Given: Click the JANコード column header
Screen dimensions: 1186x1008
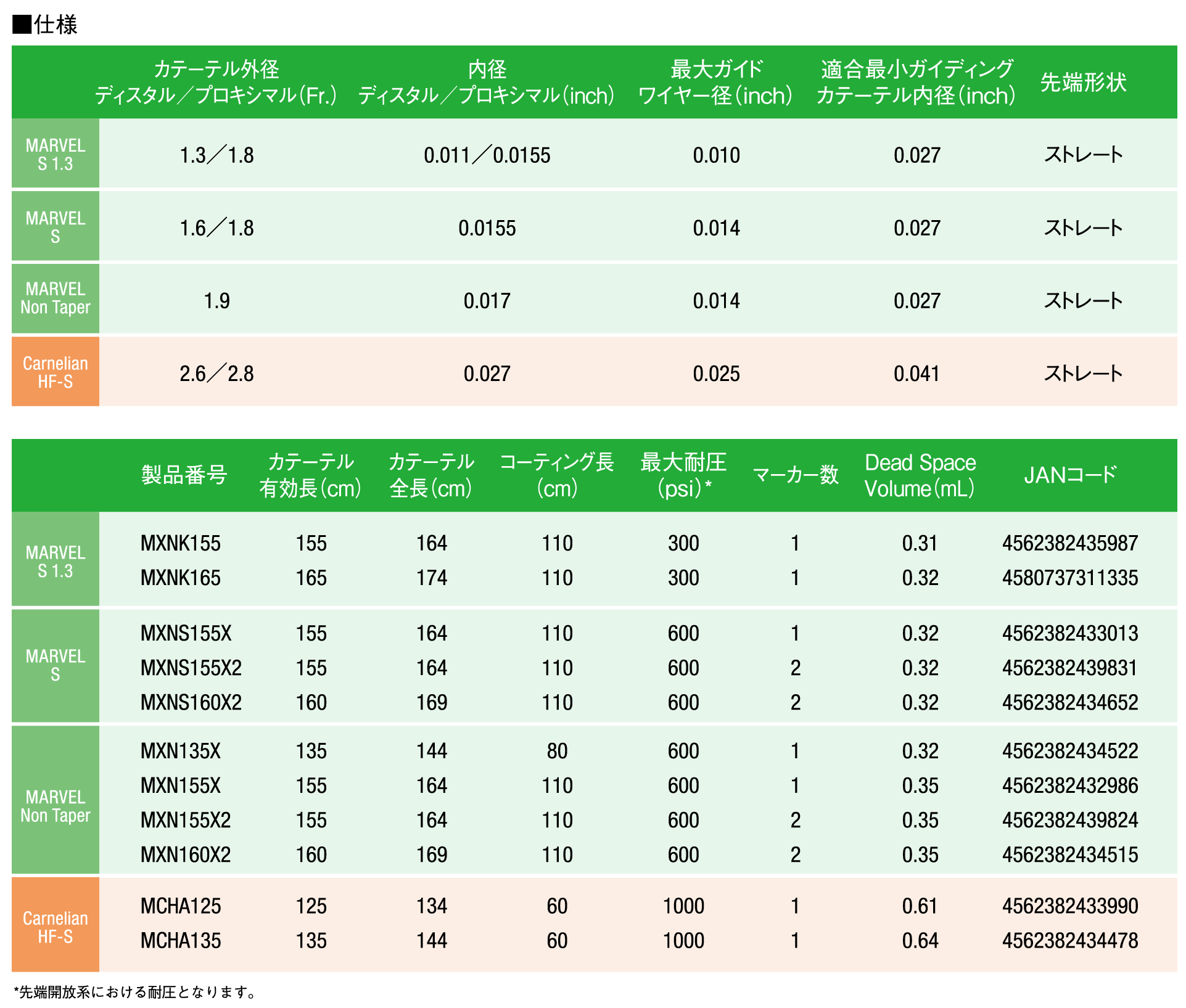Looking at the screenshot, I should click(1069, 475).
